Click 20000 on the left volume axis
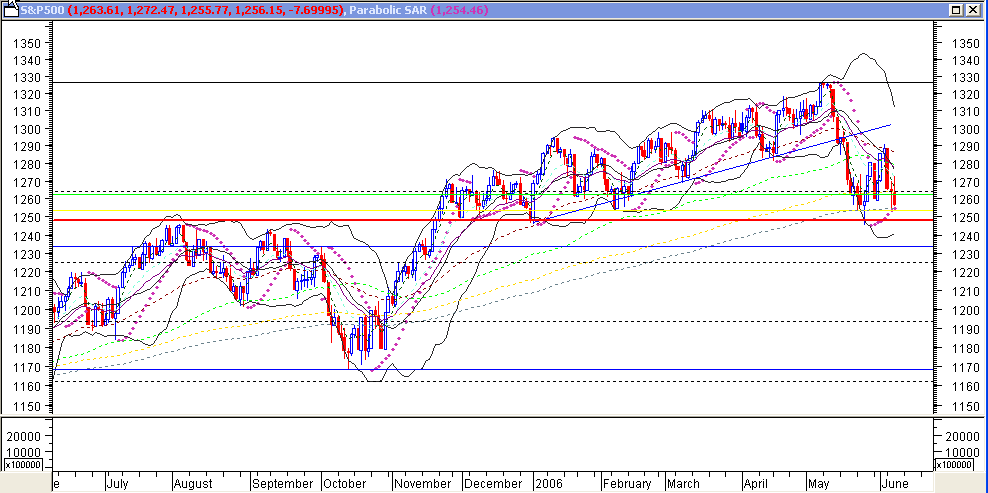 (x=25, y=436)
